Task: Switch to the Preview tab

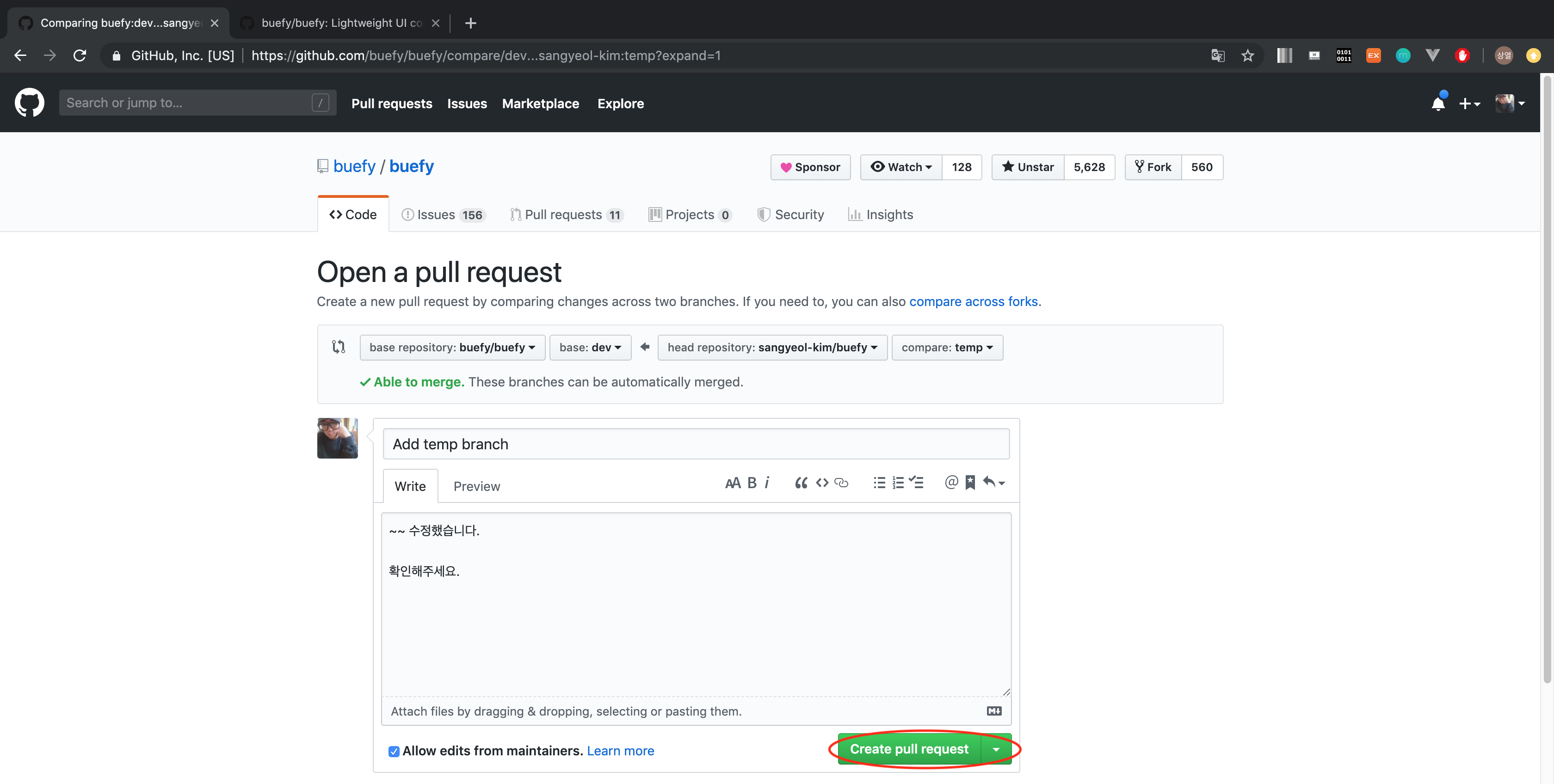Action: 476,486
